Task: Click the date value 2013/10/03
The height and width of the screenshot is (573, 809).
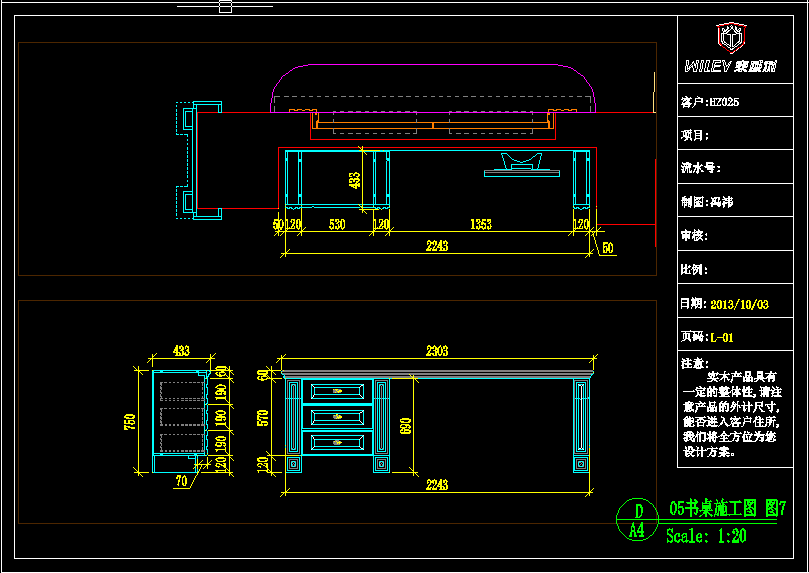Action: tap(739, 304)
